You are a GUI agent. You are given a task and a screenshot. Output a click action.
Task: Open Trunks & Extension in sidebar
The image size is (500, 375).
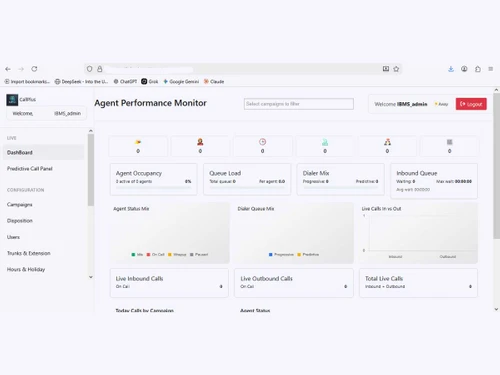pos(29,253)
